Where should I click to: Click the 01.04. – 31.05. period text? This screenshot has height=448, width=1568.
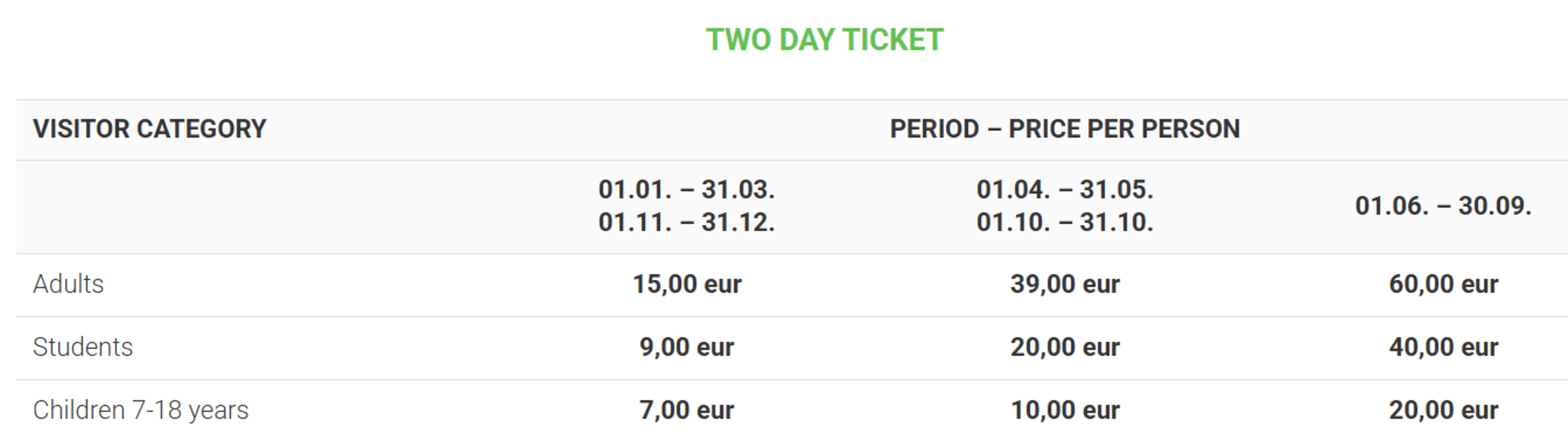click(1064, 190)
